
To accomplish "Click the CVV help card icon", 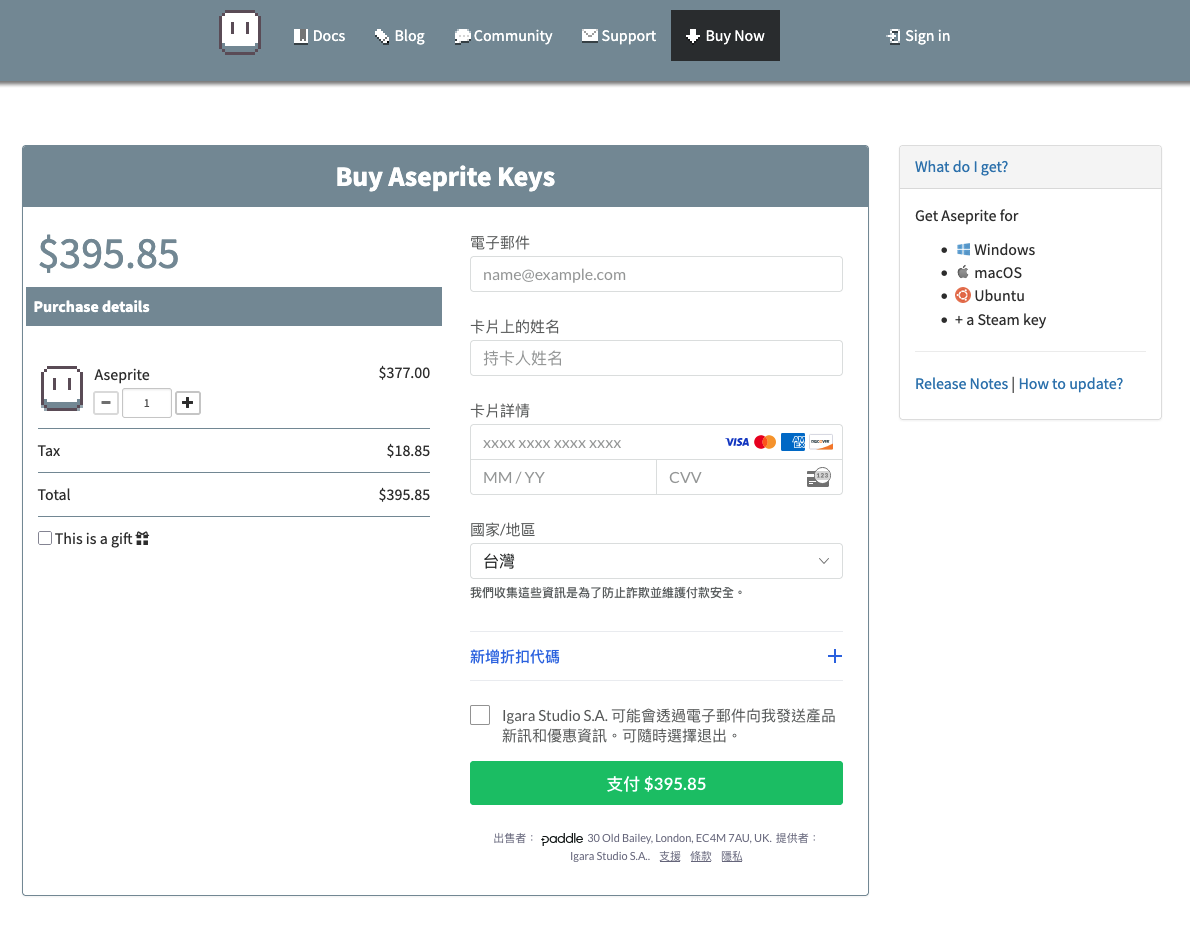I will click(818, 478).
